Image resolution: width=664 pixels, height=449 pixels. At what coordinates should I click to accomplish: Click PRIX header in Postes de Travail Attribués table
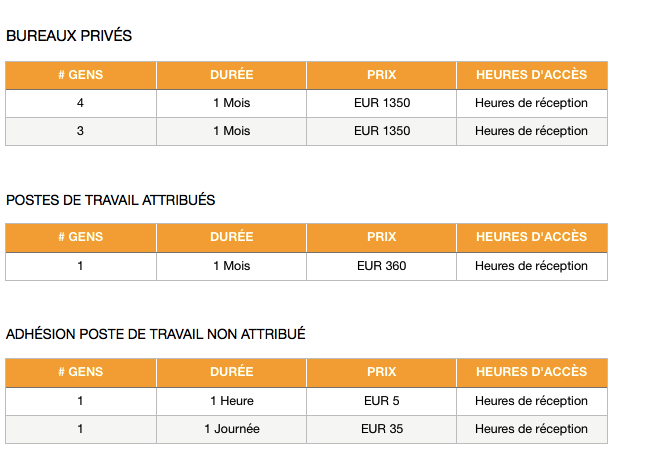(x=382, y=237)
